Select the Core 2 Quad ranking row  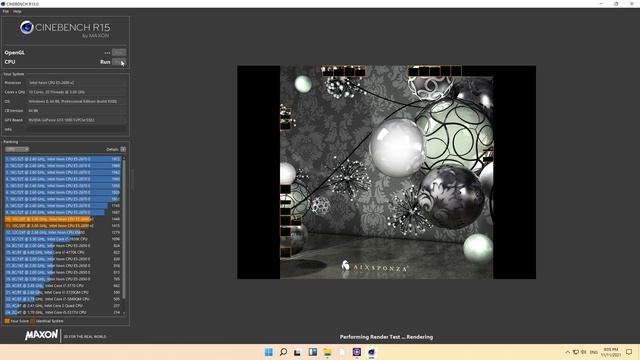[63, 305]
